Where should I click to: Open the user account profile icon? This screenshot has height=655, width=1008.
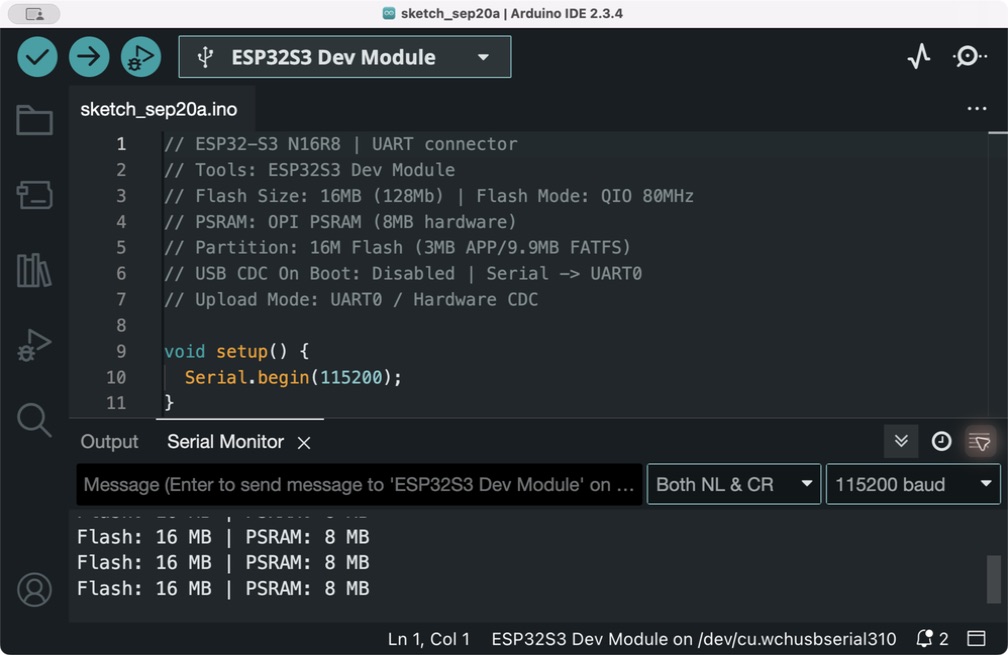click(34, 589)
